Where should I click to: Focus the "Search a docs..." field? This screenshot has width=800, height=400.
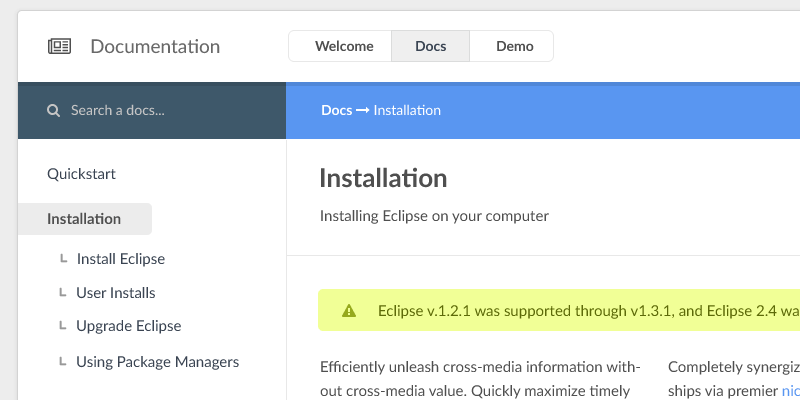click(x=160, y=111)
